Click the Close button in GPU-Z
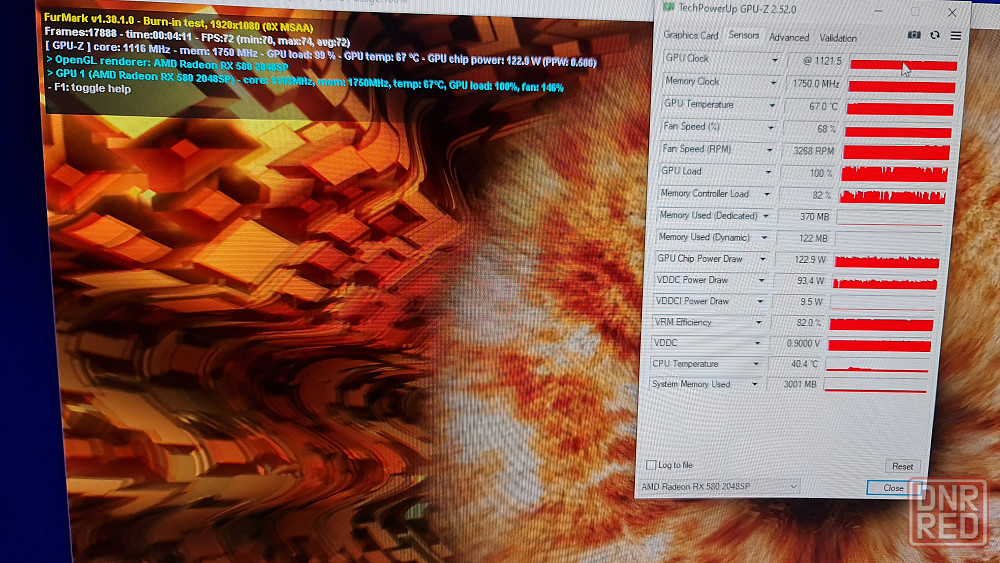This screenshot has height=563, width=1000. click(x=893, y=488)
